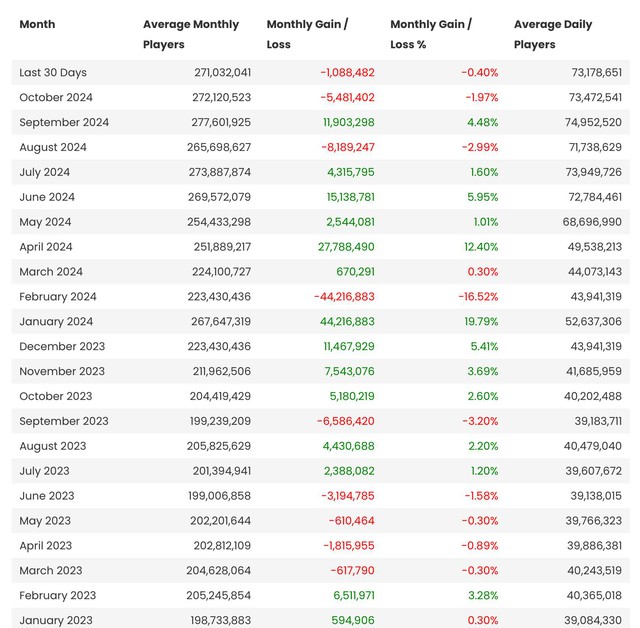Select the October 2024 month cell

(x=55, y=97)
